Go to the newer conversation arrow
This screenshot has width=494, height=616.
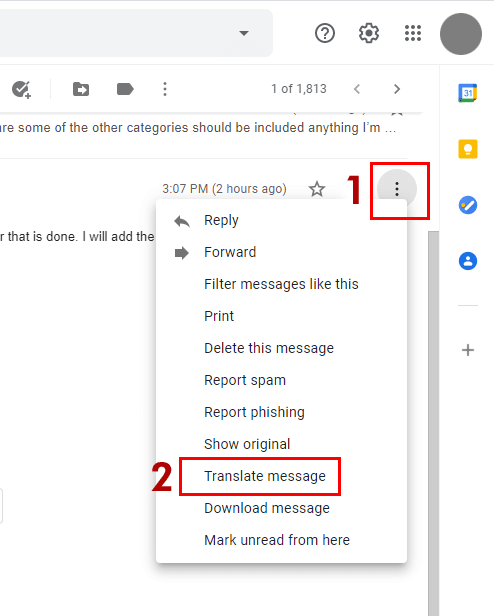coord(357,89)
